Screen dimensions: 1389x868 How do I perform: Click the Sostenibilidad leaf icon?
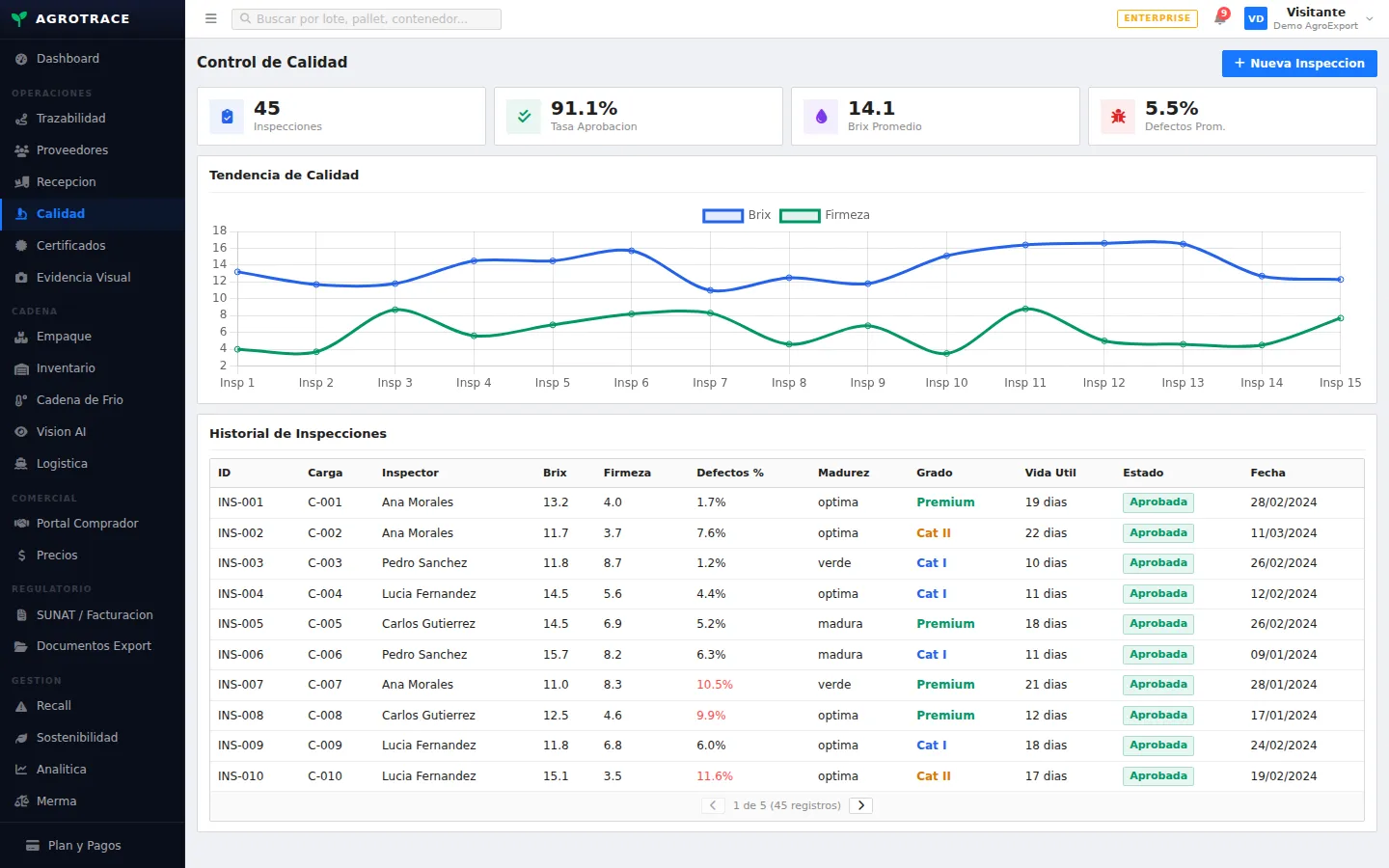21,738
